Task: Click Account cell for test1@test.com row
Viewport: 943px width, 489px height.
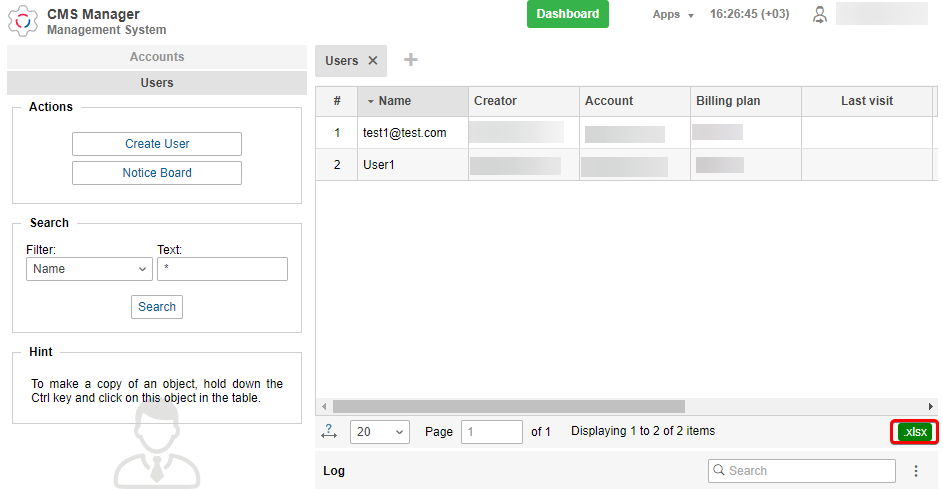Action: (635, 133)
